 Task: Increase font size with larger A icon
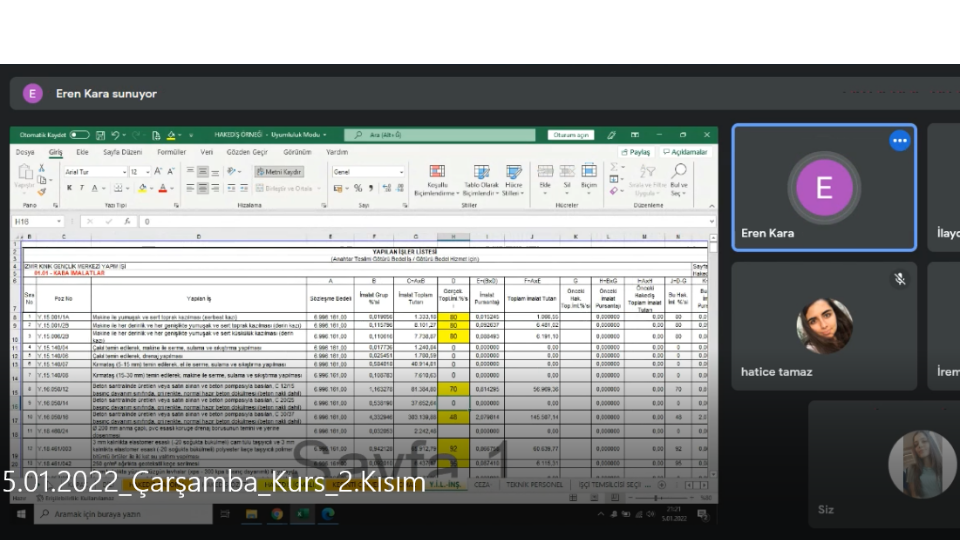click(158, 171)
